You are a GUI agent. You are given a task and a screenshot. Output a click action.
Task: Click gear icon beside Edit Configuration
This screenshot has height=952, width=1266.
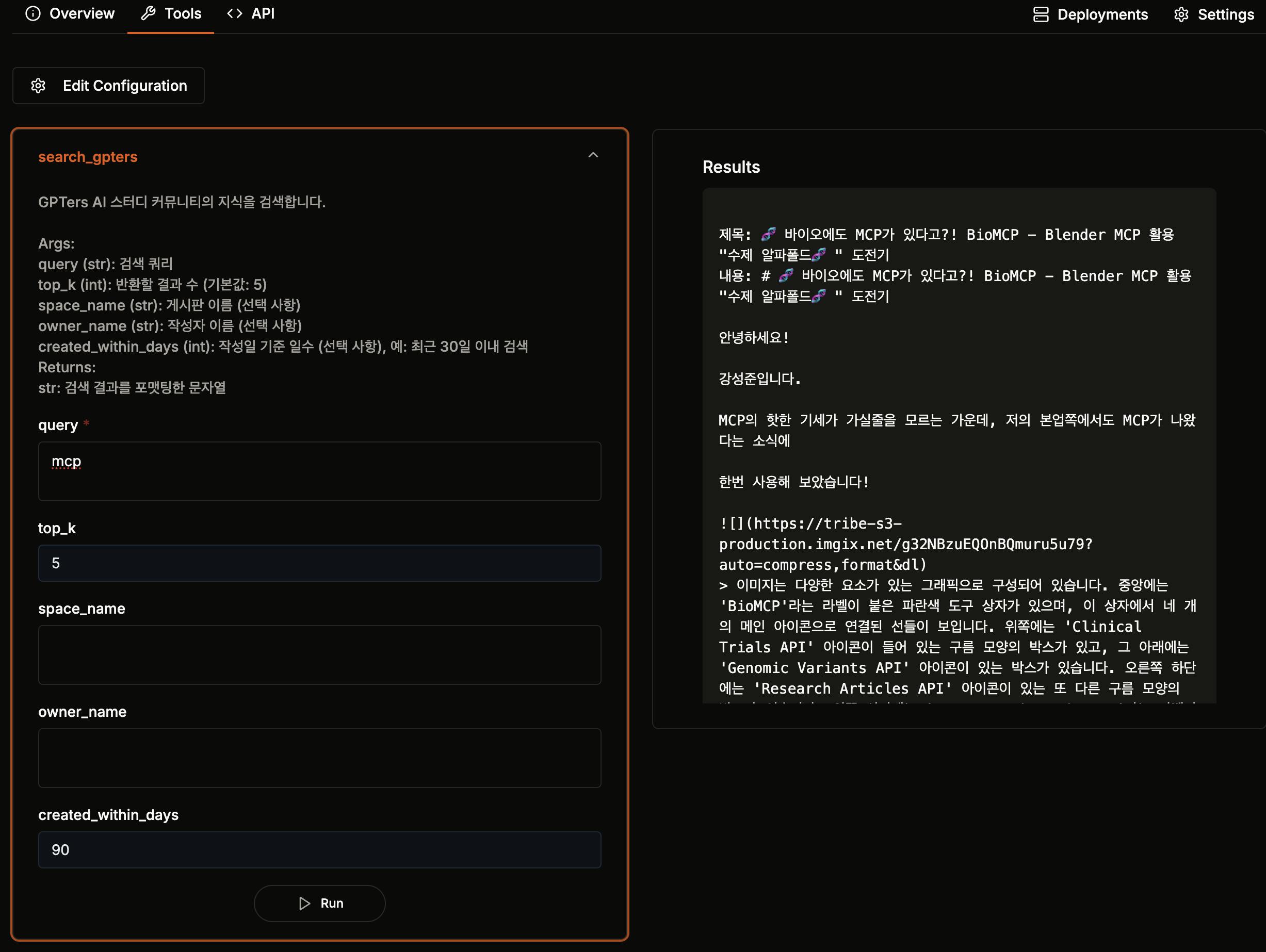pyautogui.click(x=38, y=86)
